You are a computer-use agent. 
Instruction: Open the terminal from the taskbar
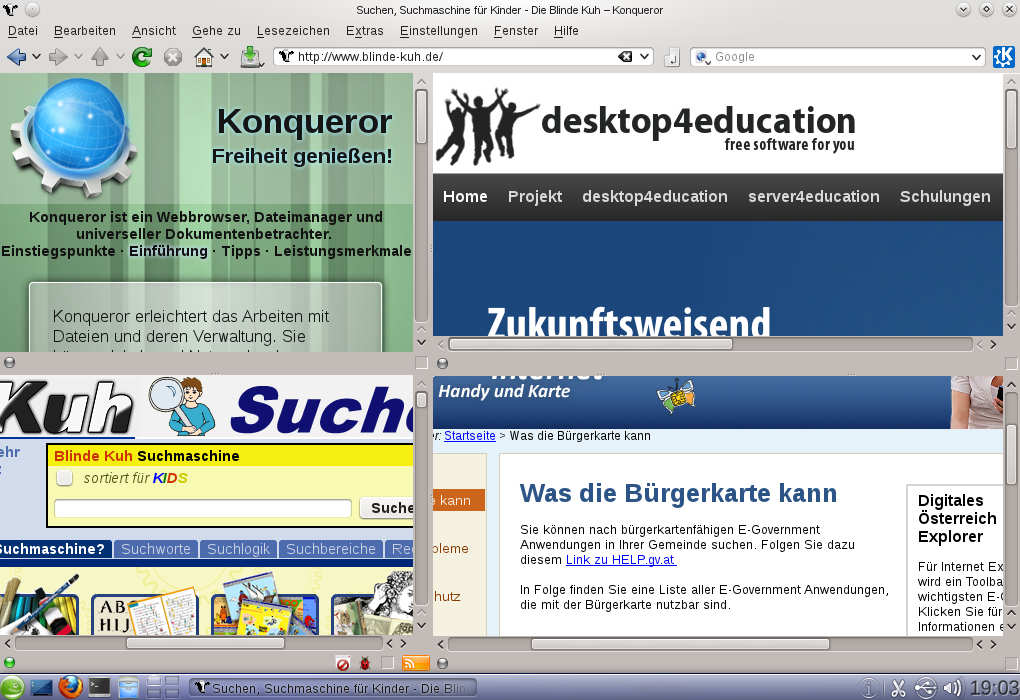(x=100, y=687)
